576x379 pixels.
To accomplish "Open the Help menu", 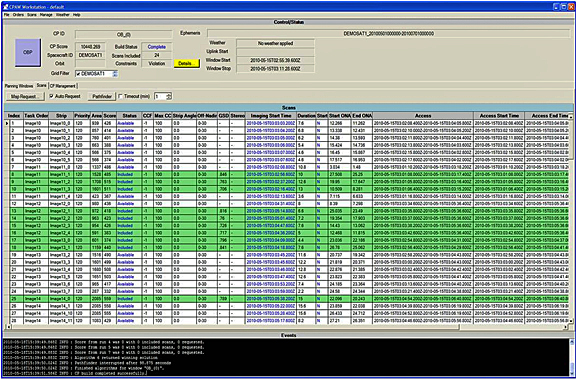I will (76, 15).
